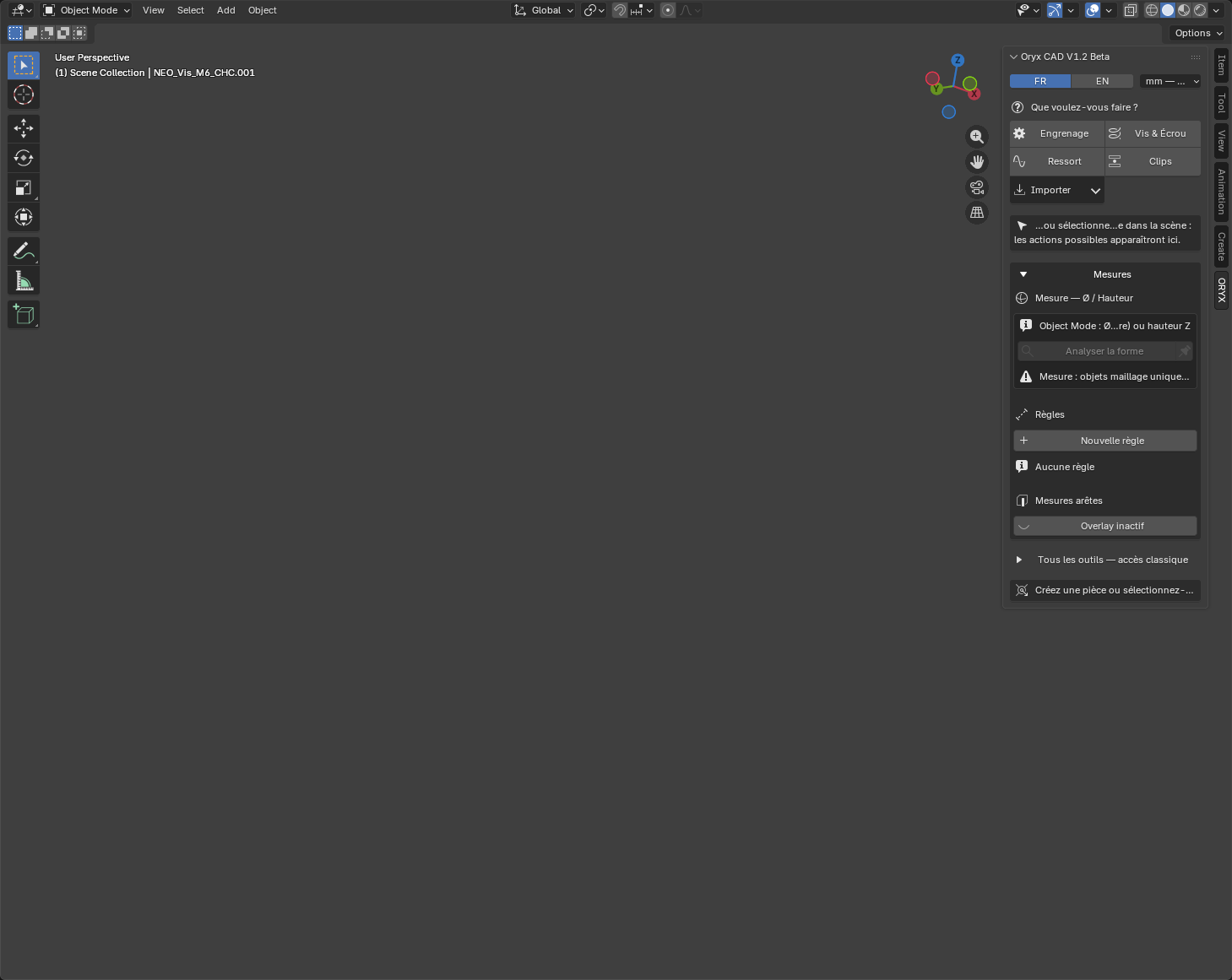1232x980 pixels.
Task: Click the Zoom magnifier viewport button
Action: (x=977, y=137)
